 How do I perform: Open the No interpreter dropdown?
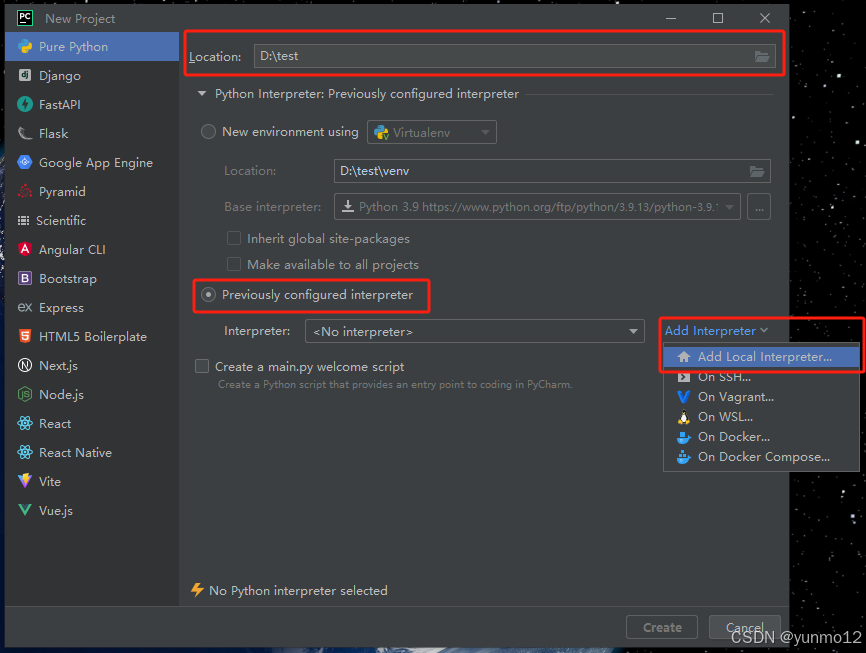(x=475, y=331)
